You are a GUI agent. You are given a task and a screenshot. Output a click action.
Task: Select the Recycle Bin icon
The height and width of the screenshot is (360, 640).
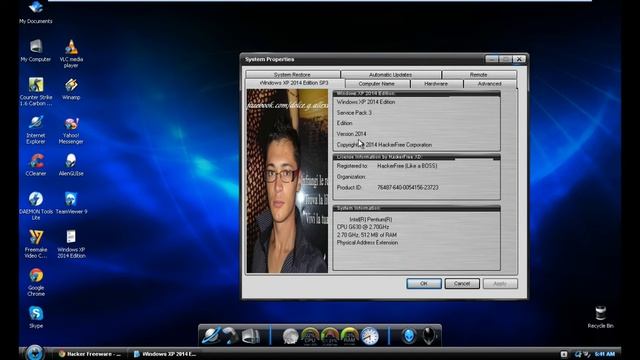600,317
